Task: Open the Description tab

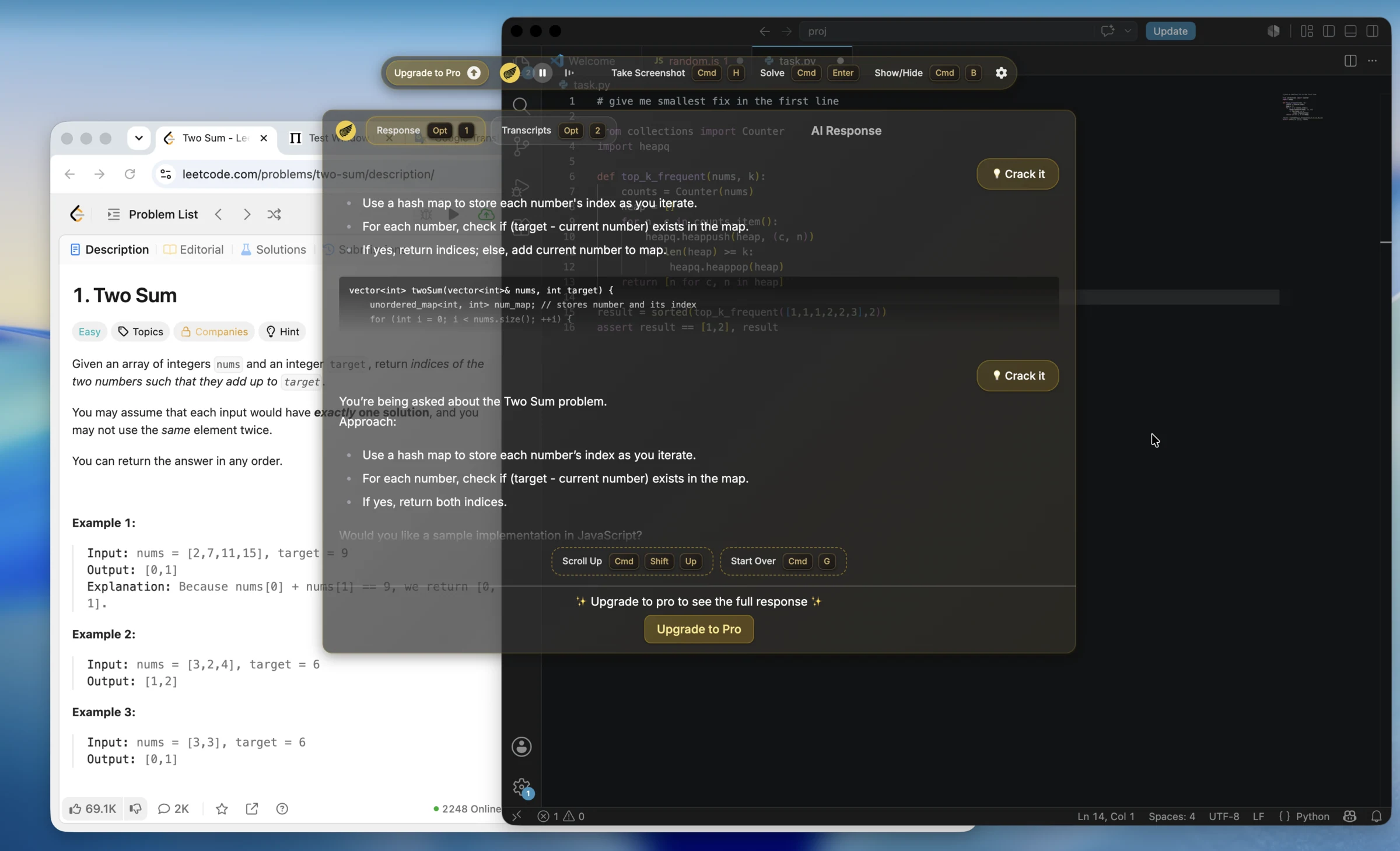Action: 110,249
